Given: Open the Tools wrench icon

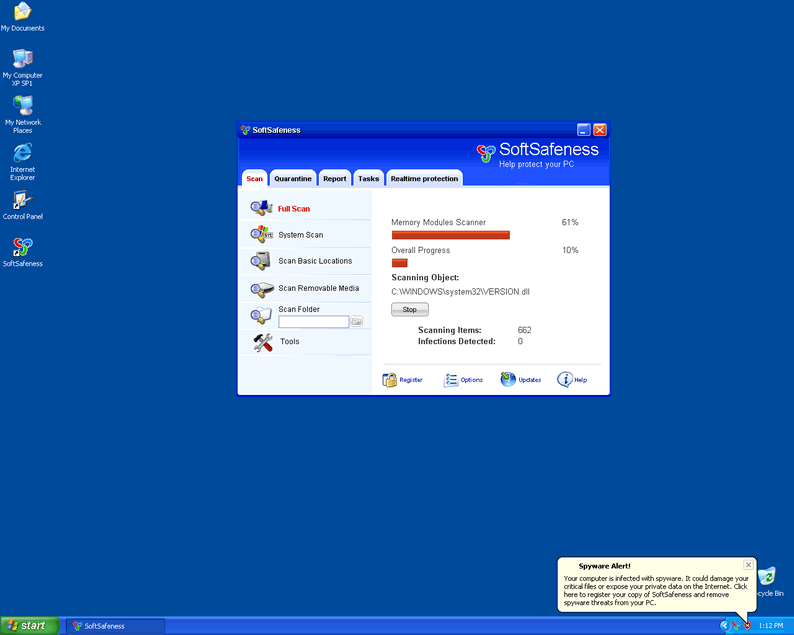Looking at the screenshot, I should pyautogui.click(x=263, y=342).
